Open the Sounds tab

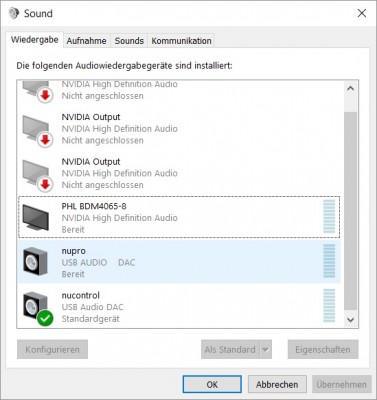(x=129, y=41)
